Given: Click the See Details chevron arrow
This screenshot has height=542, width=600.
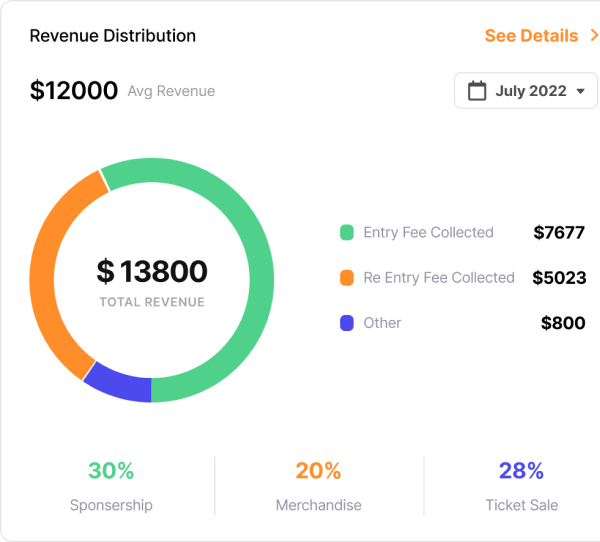Looking at the screenshot, I should pyautogui.click(x=594, y=36).
